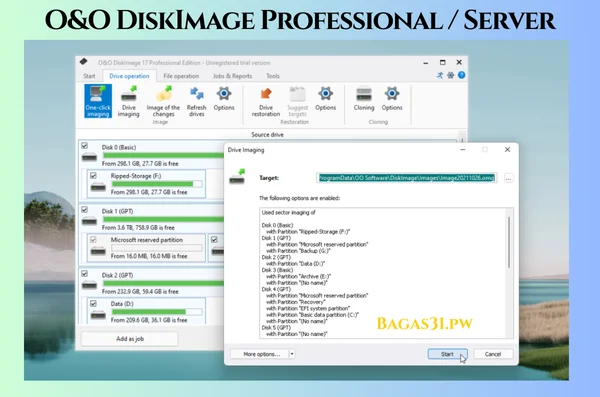Click 'Disk 4 (GPT)' line in options list
Screen dimensions: 600x397
click(276, 289)
